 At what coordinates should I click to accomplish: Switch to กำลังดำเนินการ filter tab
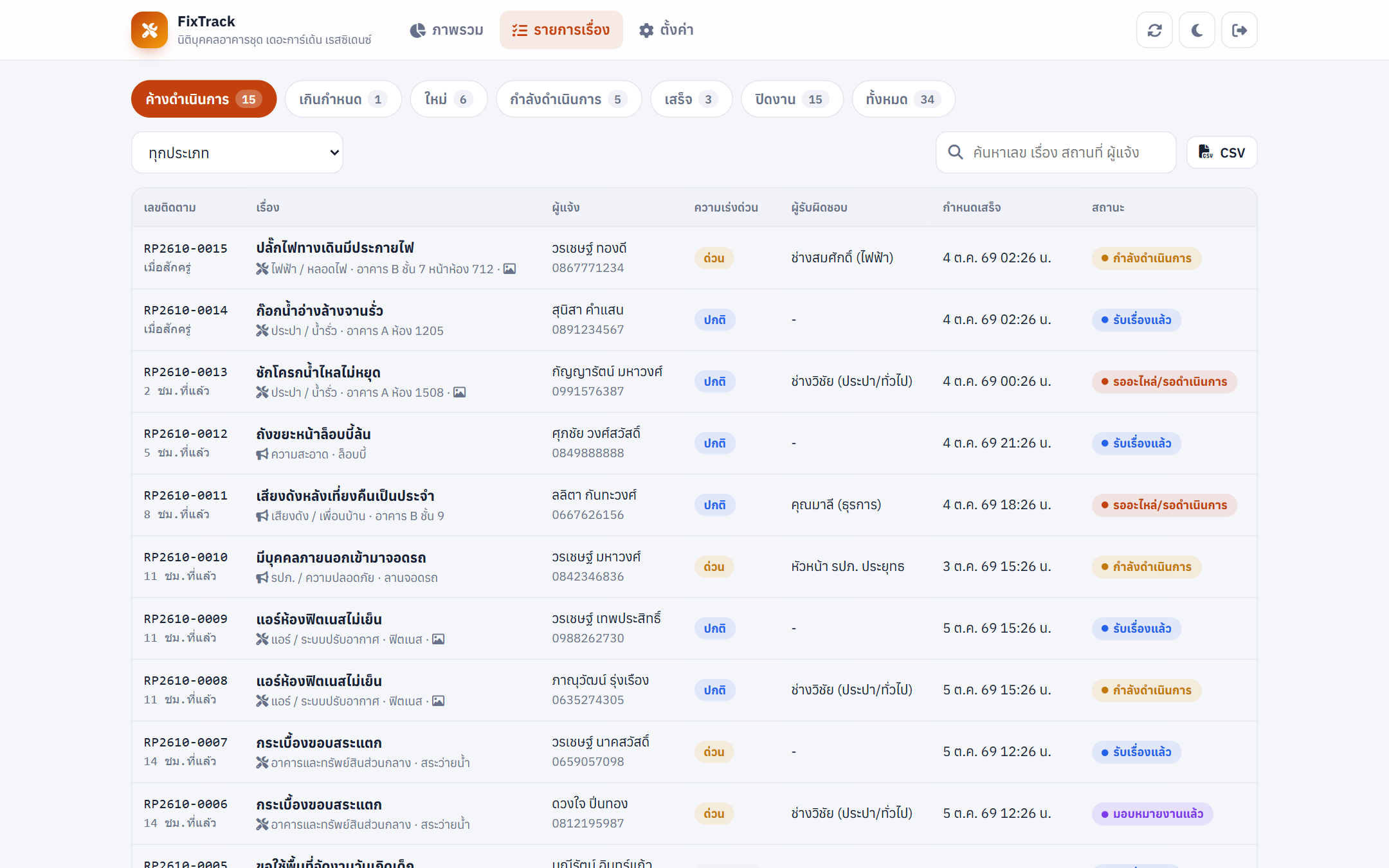point(568,99)
